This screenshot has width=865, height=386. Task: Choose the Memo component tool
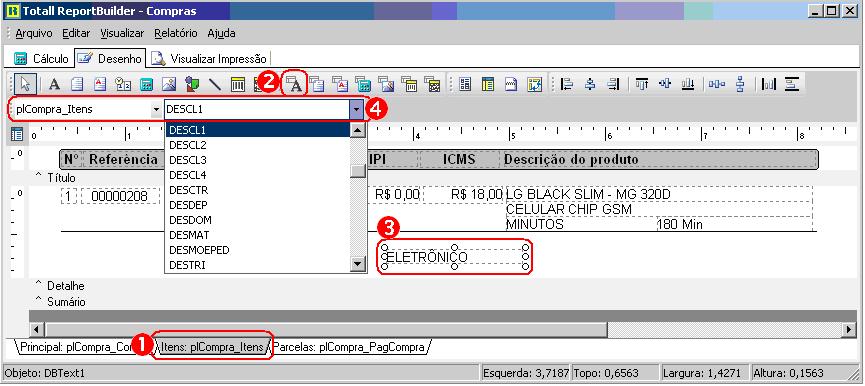coord(77,84)
